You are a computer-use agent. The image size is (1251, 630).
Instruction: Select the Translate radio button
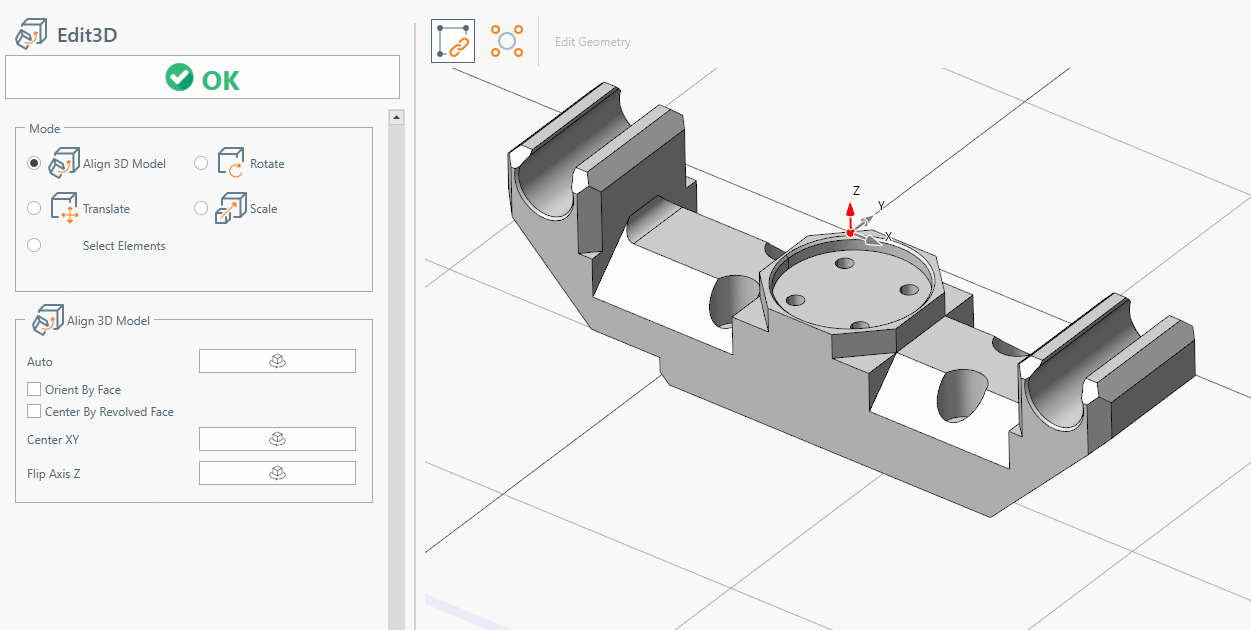35,208
